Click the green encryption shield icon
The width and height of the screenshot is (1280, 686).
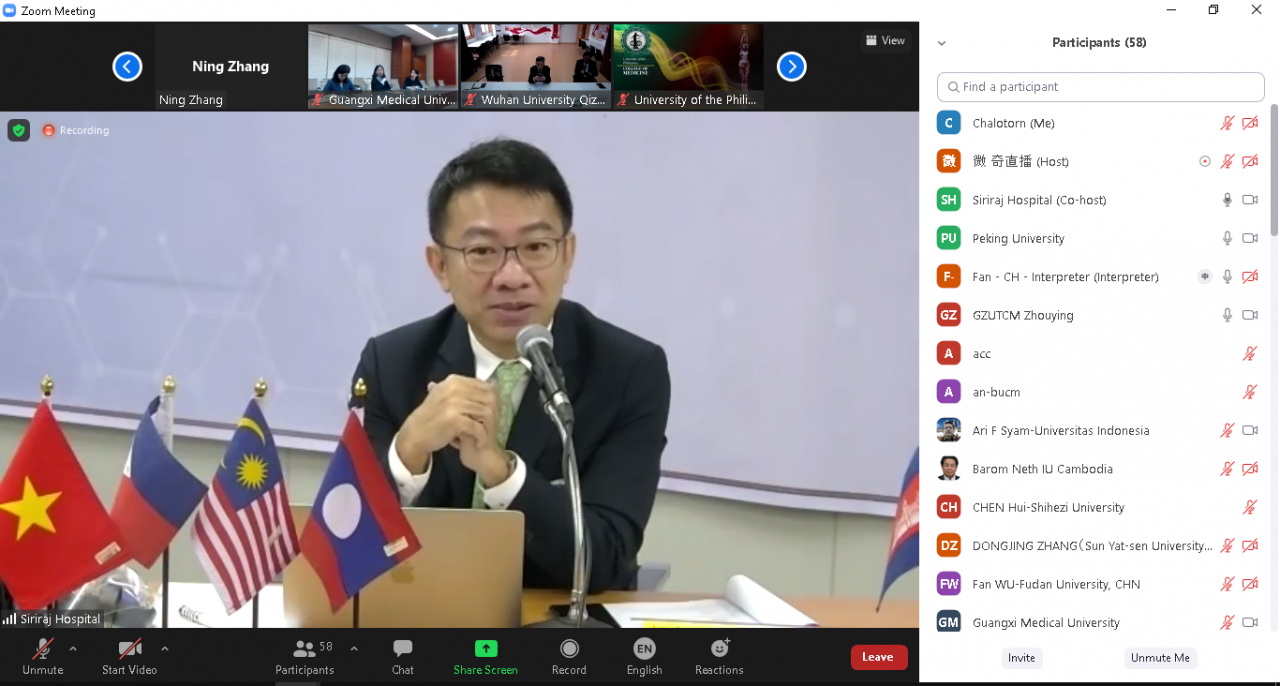pos(19,130)
